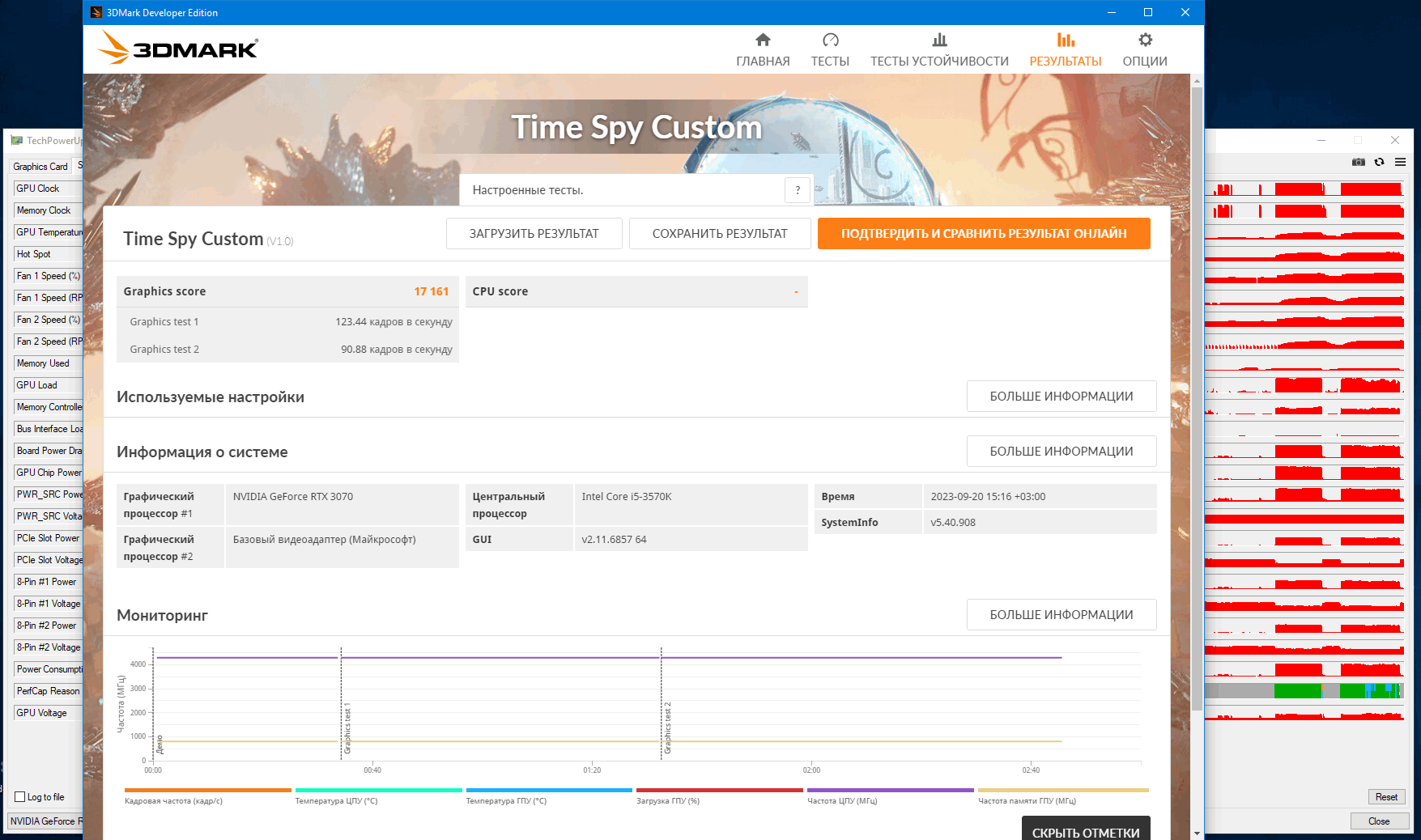Expand Мониторинг more information
This screenshot has width=1421, height=840.
tap(1061, 615)
